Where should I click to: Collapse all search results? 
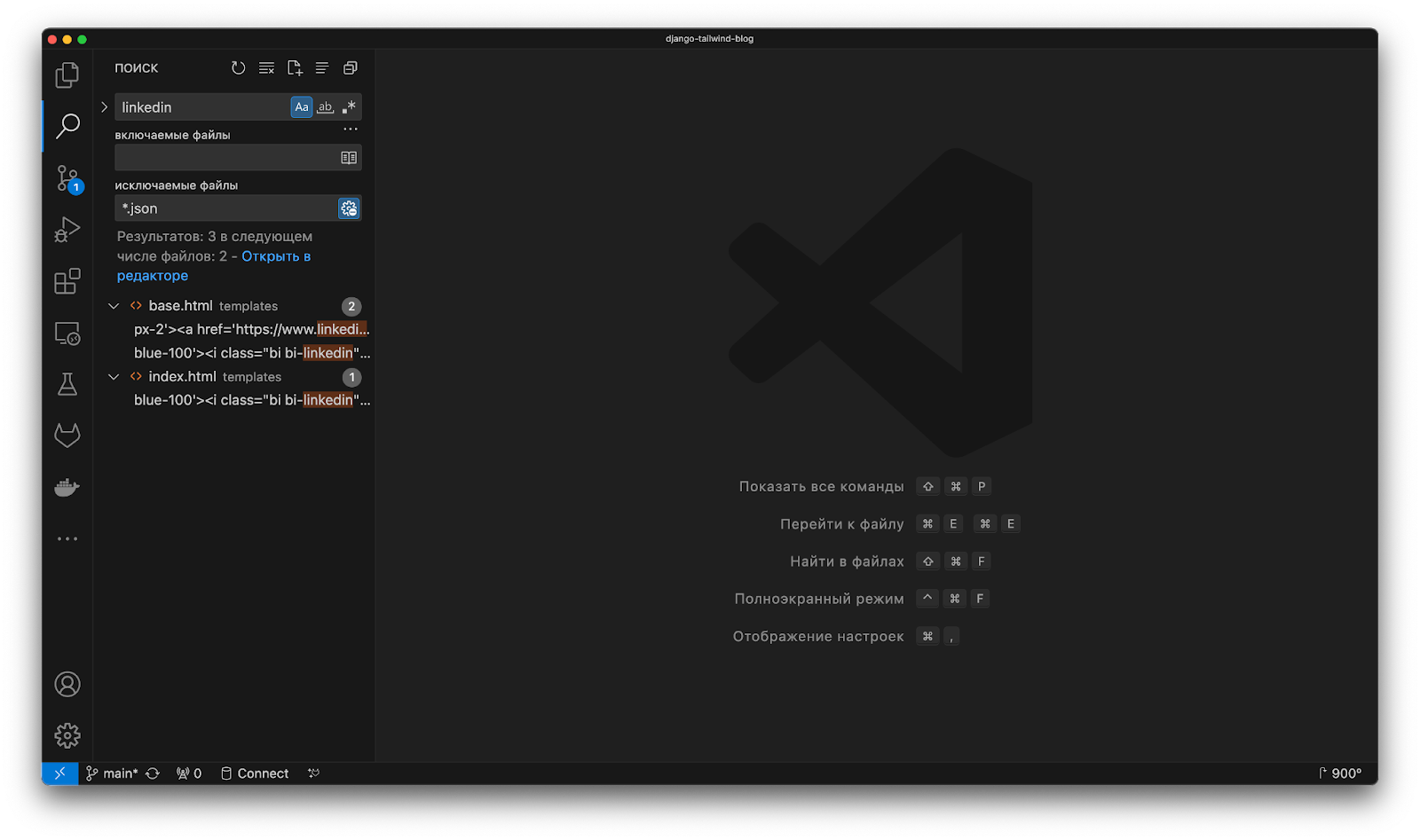(x=351, y=68)
